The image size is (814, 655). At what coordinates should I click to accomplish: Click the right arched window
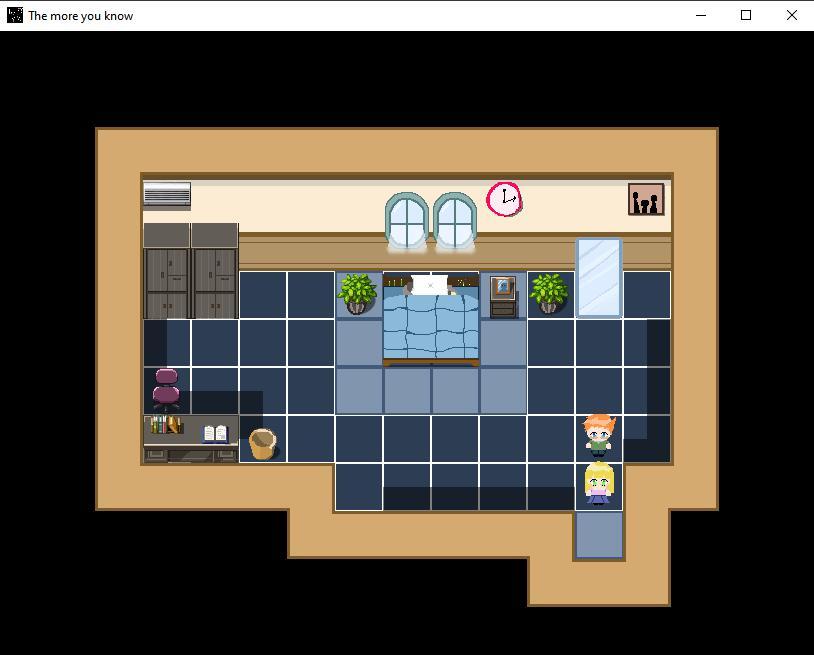tap(455, 221)
